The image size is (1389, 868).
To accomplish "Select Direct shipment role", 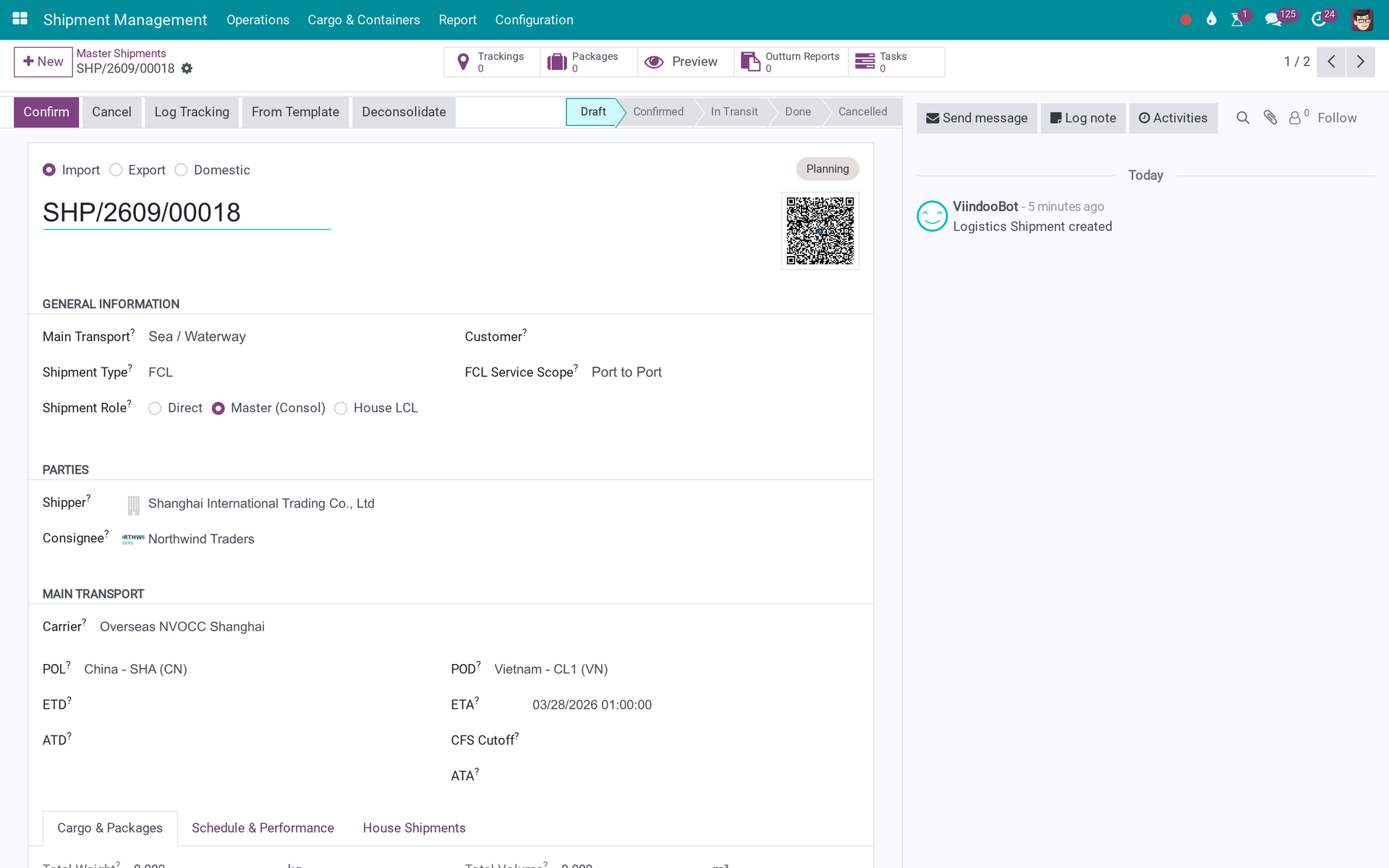I will (155, 409).
